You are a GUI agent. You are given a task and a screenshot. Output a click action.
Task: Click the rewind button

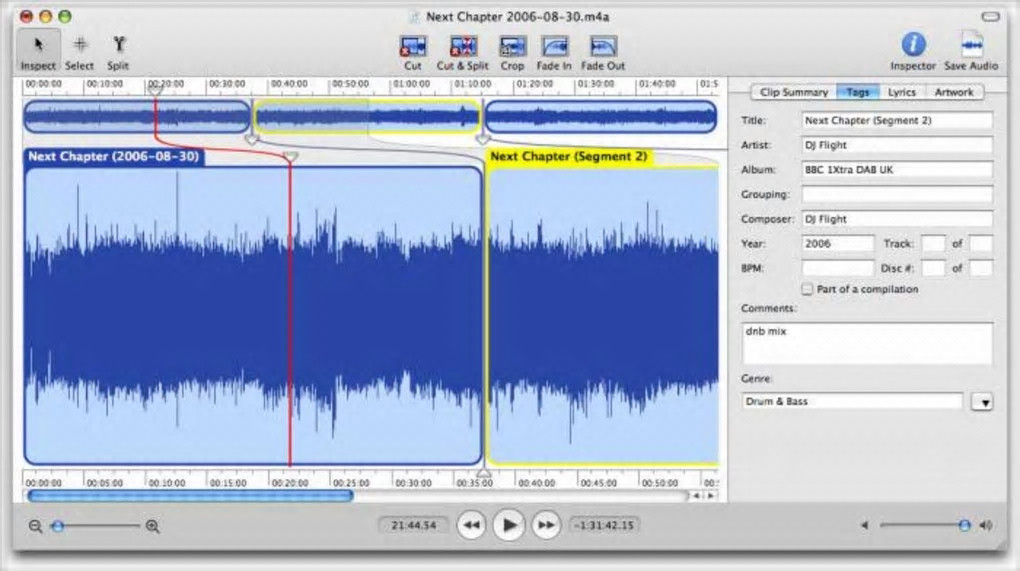click(472, 524)
